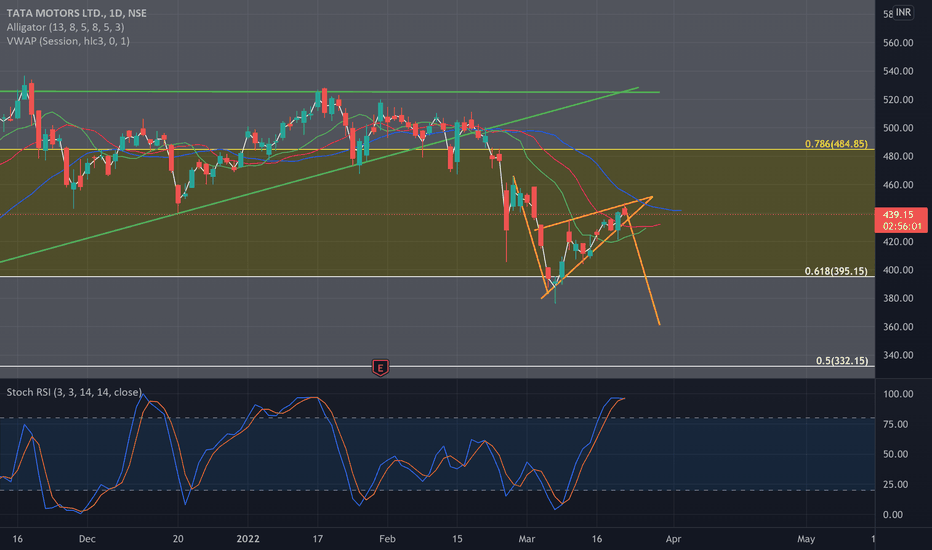Click the 560.00 price axis value
Screen dimensions: 932x550
point(898,43)
